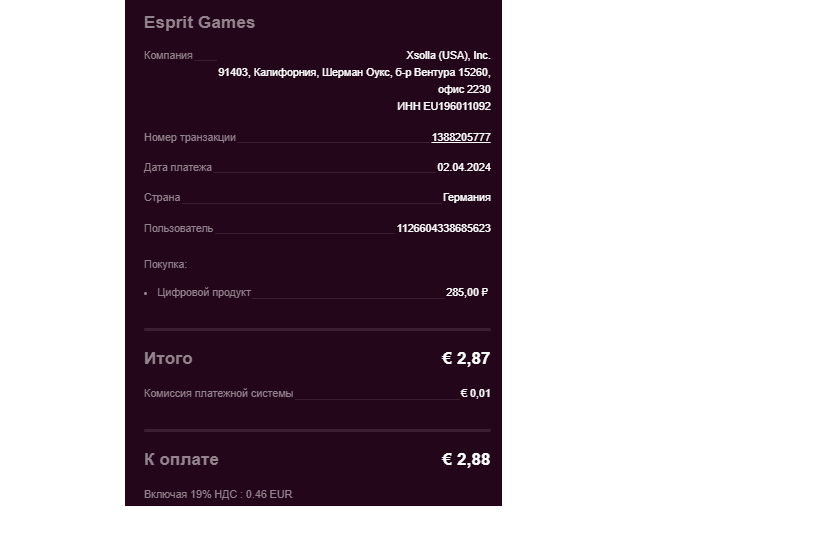
Task: Click the Esprit Games heading
Action: pyautogui.click(x=200, y=22)
